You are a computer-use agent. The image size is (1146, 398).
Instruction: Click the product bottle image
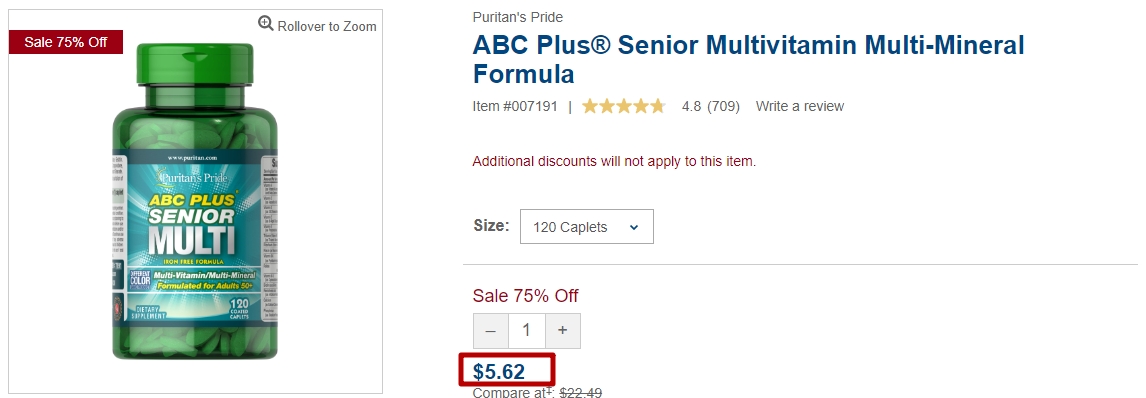195,201
